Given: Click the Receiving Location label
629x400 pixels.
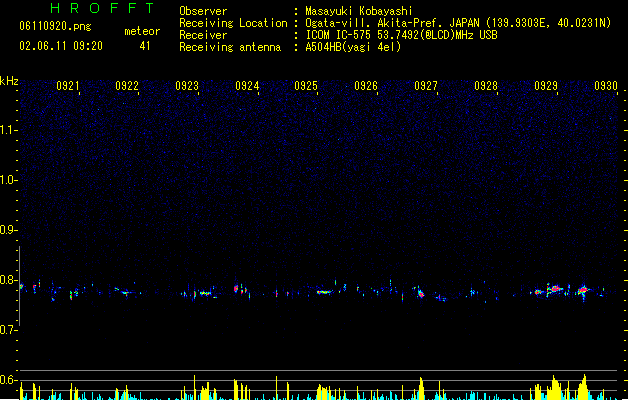Looking at the screenshot, I should pyautogui.click(x=233, y=23).
